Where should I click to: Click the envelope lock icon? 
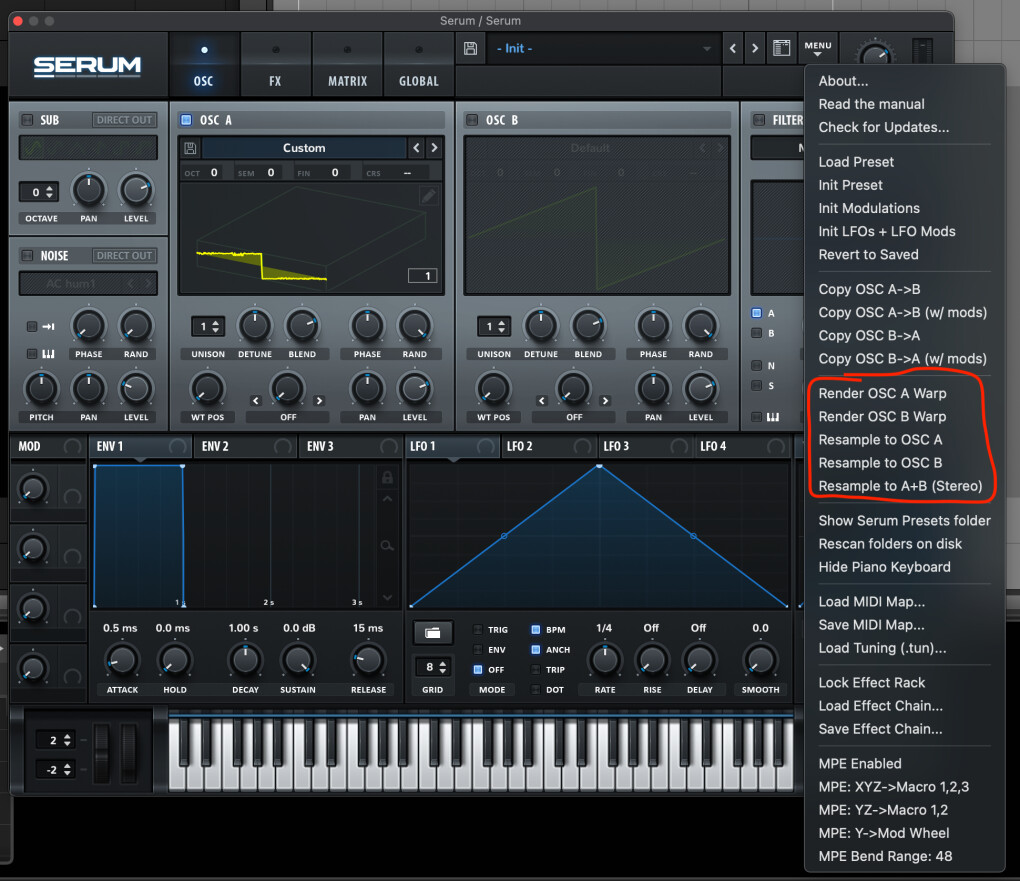388,479
